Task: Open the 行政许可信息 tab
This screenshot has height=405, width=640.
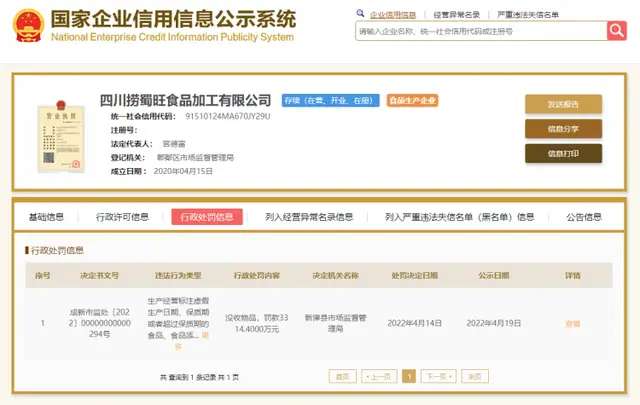Action: tap(122, 216)
